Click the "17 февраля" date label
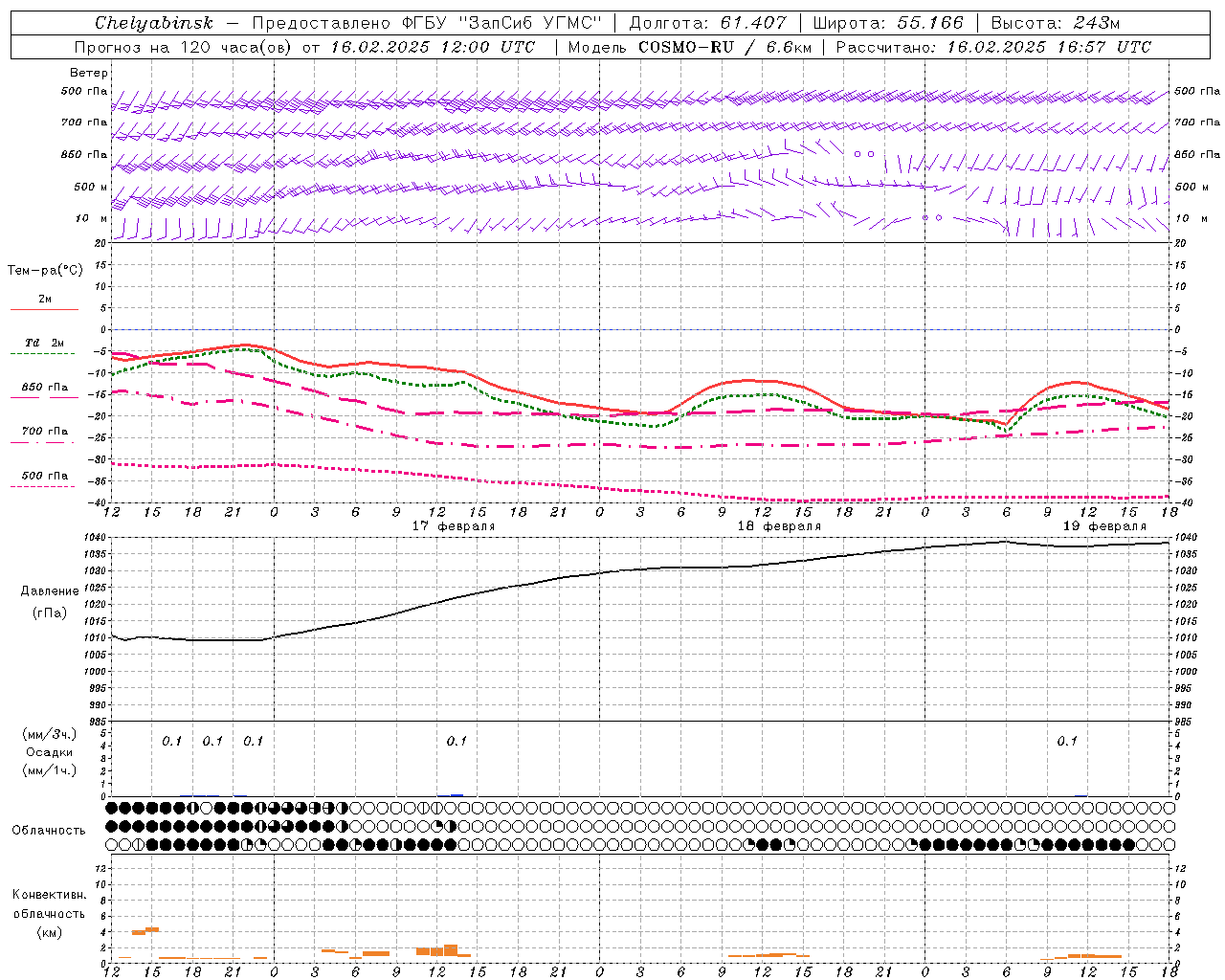 pos(454,526)
